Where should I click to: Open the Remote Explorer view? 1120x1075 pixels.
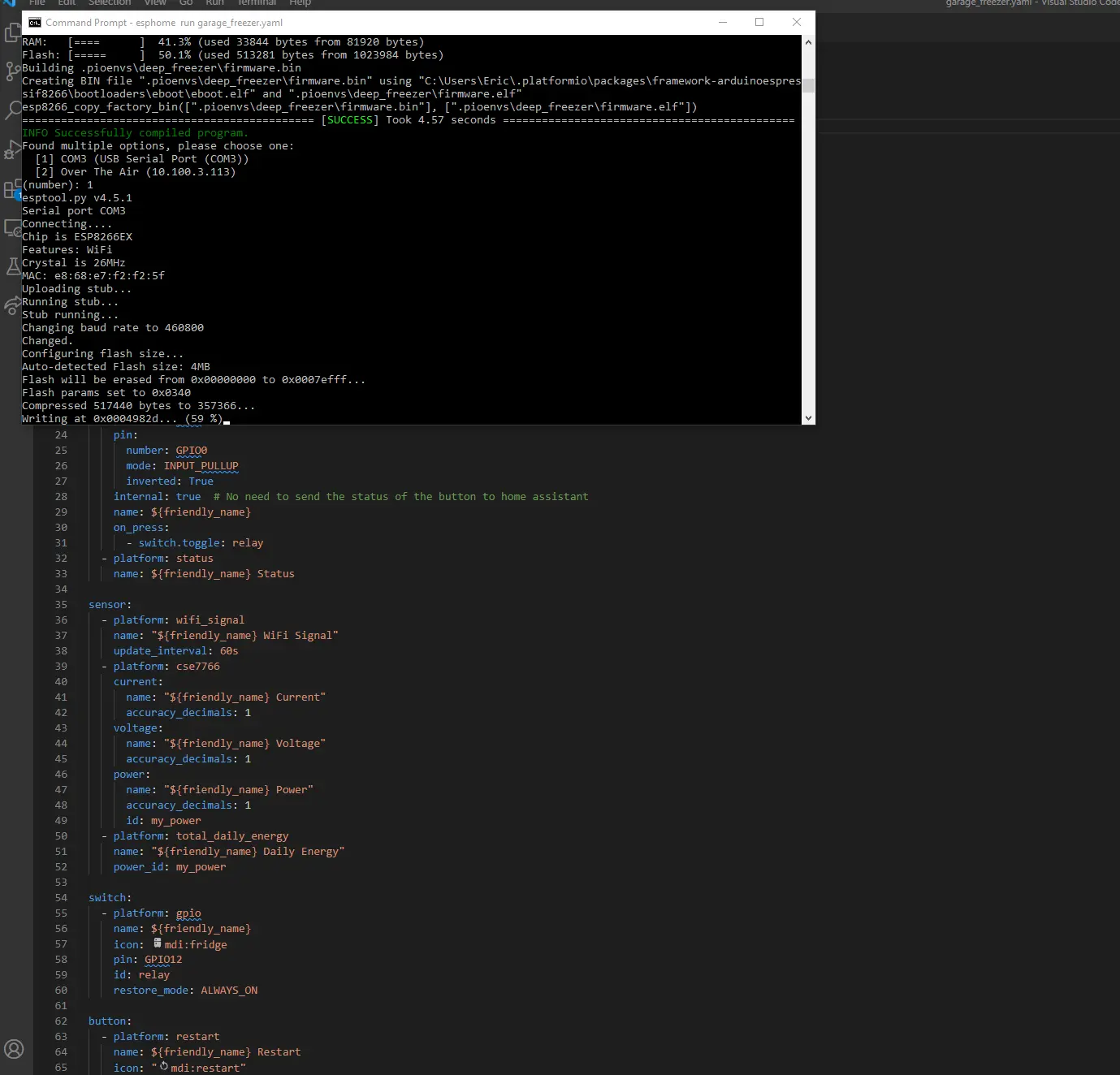pos(11,229)
